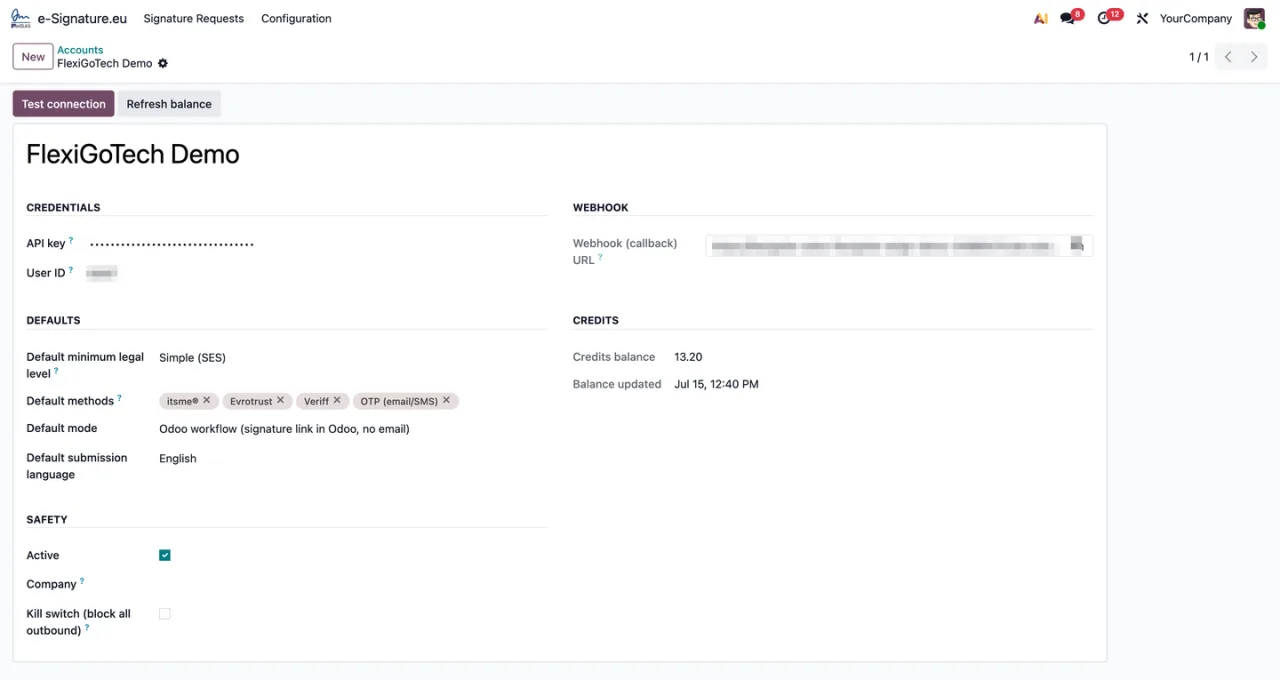Go back to Accounts breadcrumb
Viewport: 1280px width, 680px height.
click(80, 50)
